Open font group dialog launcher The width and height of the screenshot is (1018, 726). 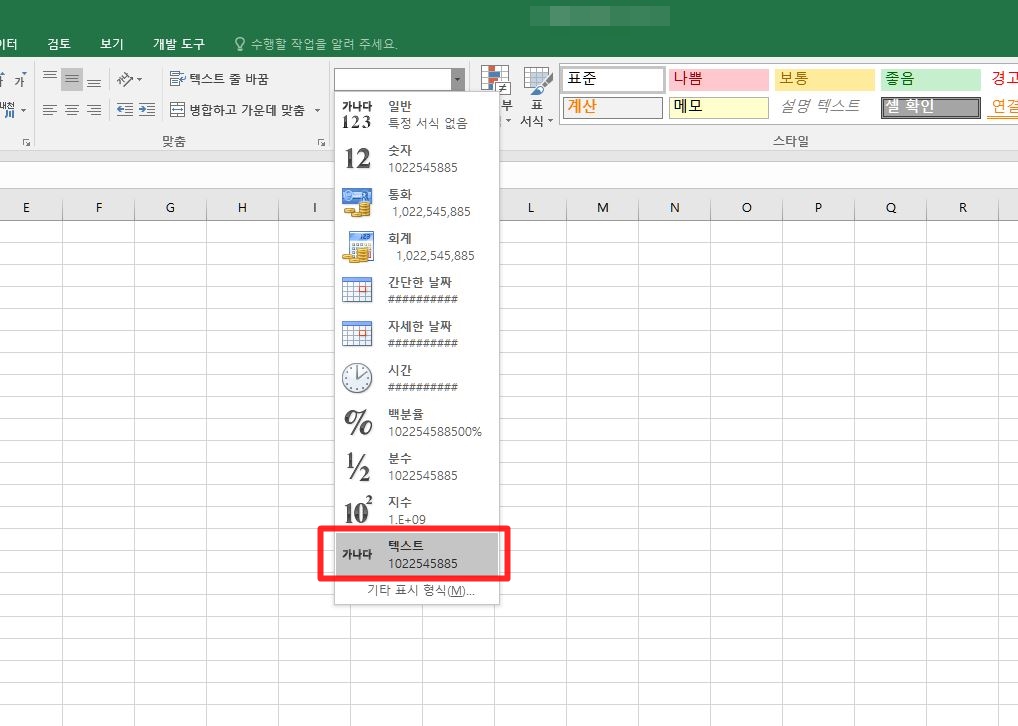click(x=26, y=142)
